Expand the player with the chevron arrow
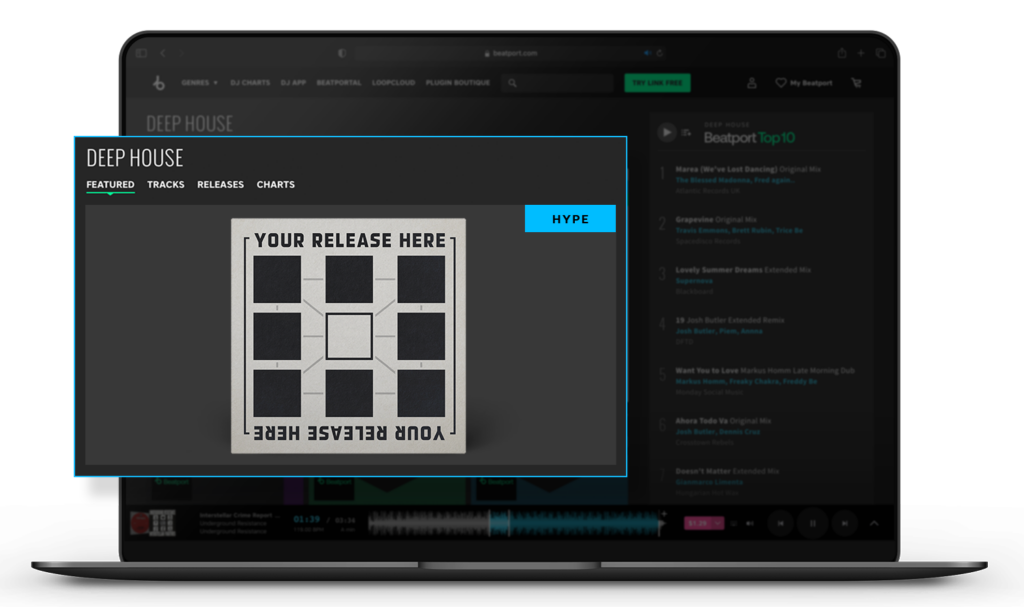Viewport: 1024px width, 607px height. click(873, 523)
